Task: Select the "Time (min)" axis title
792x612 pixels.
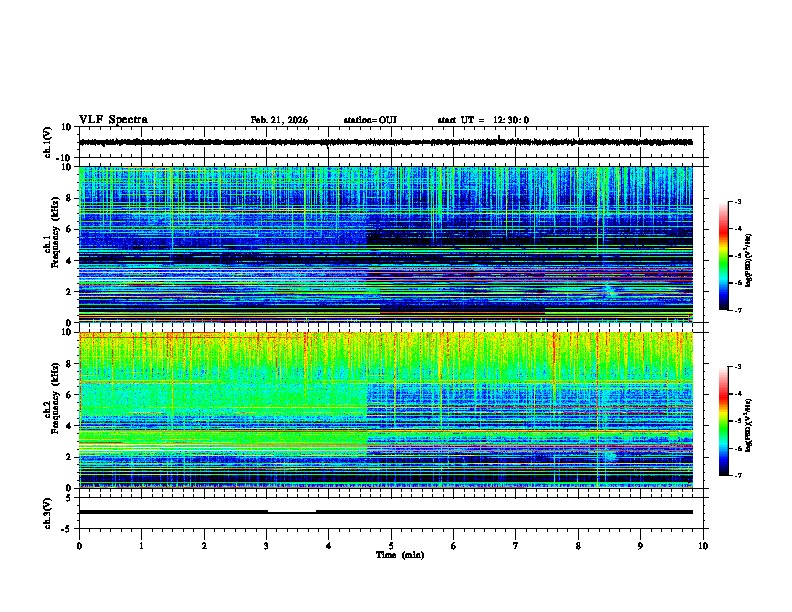Action: pyautogui.click(x=400, y=555)
